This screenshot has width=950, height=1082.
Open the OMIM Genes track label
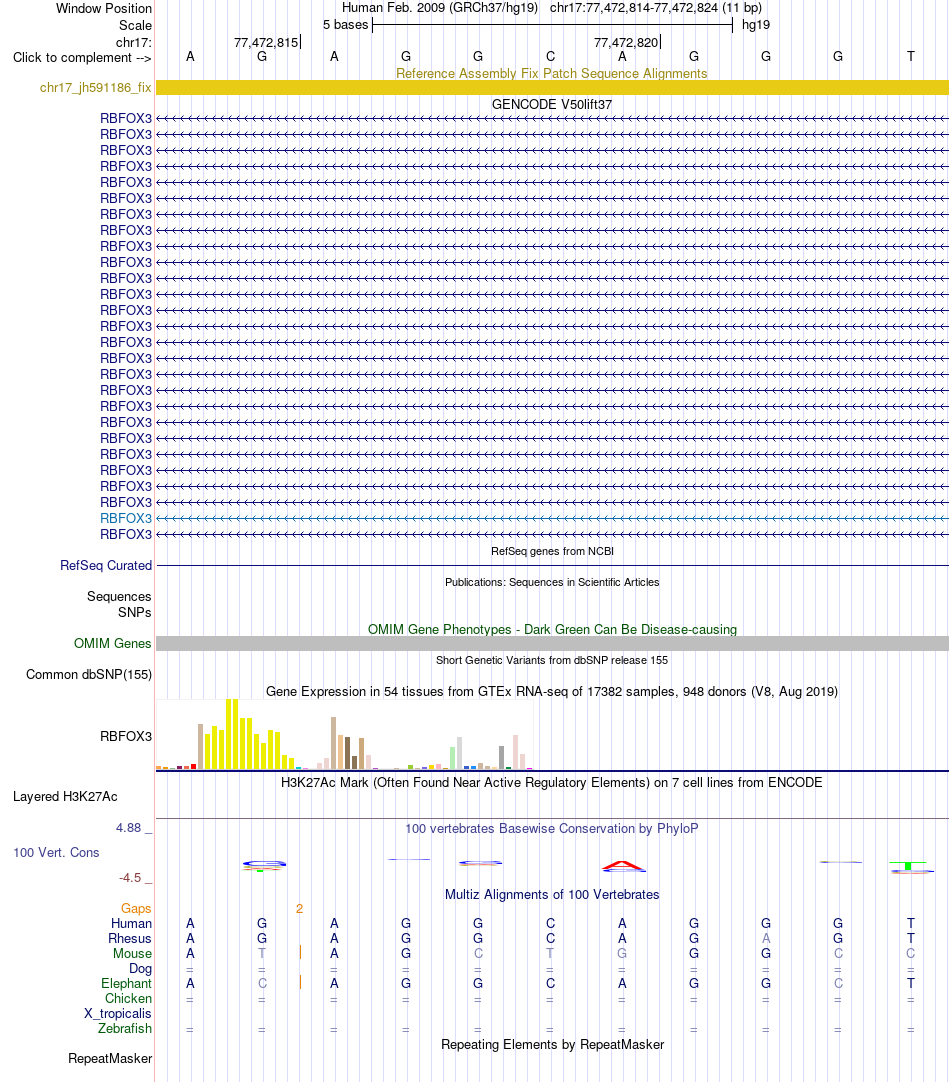click(112, 643)
